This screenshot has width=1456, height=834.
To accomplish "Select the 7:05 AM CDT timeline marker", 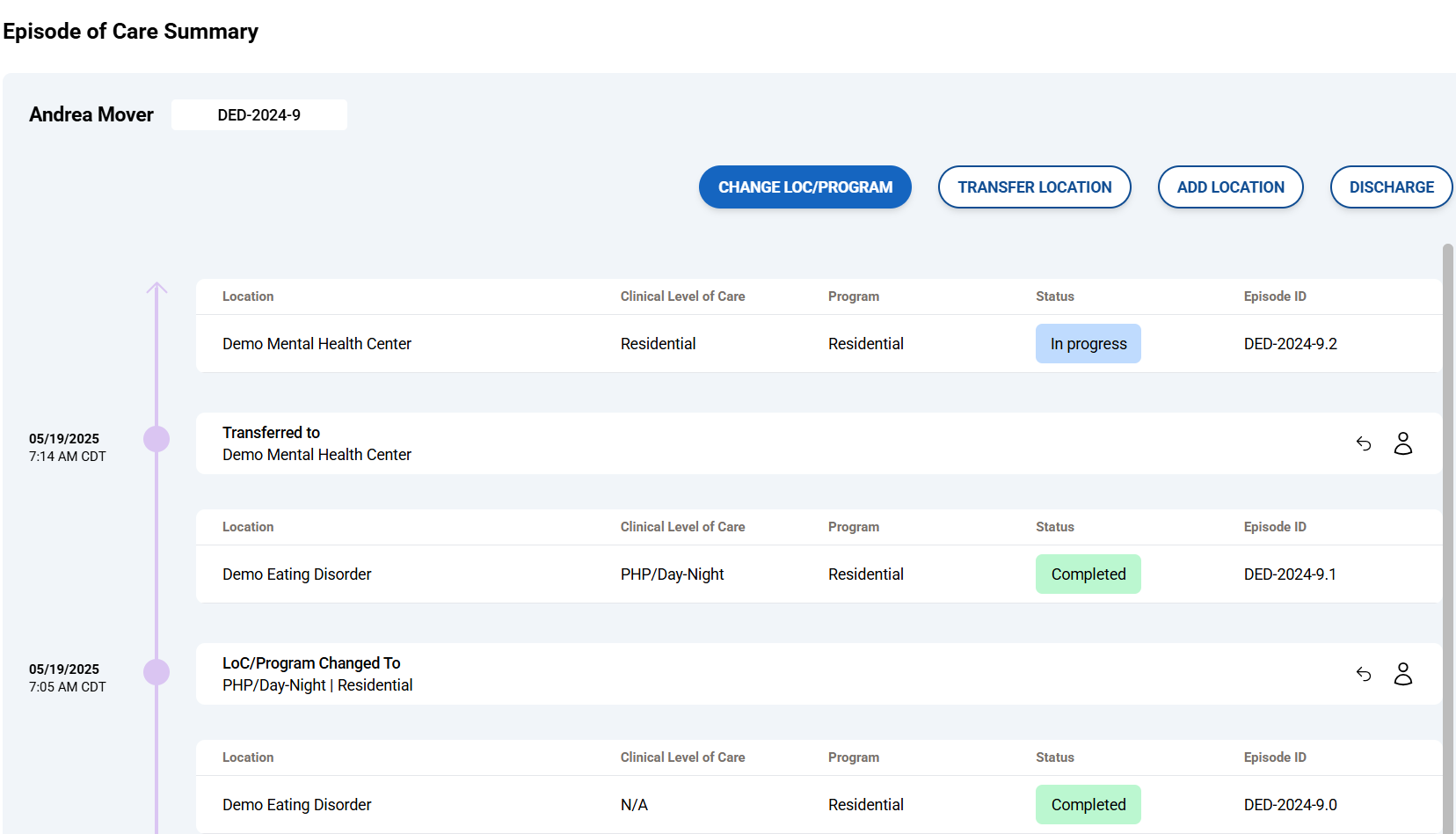I will click(x=157, y=672).
